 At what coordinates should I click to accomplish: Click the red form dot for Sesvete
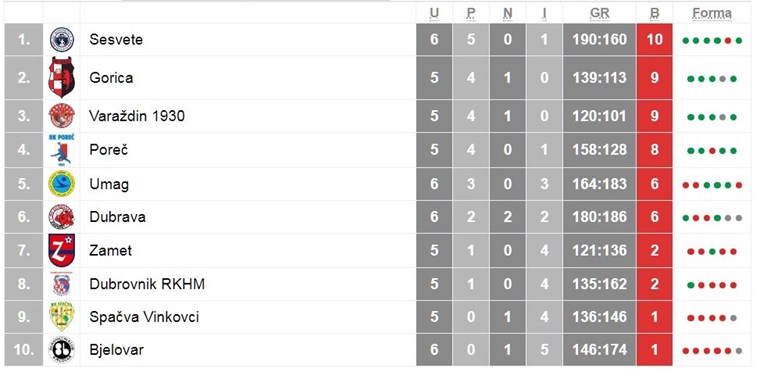pos(728,41)
